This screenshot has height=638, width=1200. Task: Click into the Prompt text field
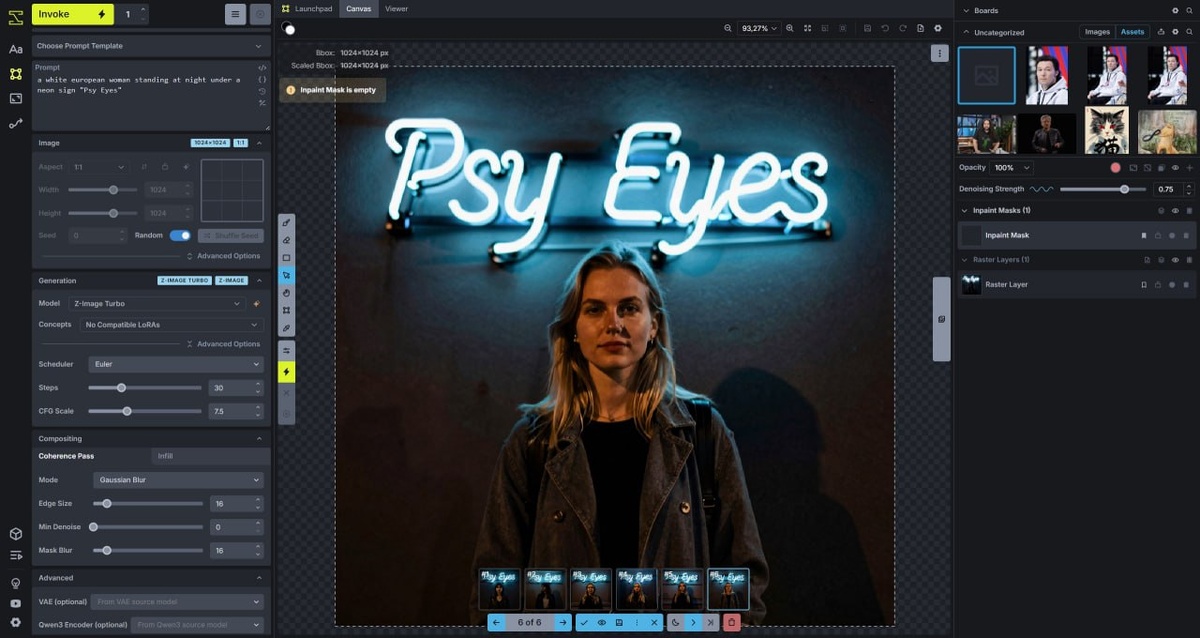point(145,100)
